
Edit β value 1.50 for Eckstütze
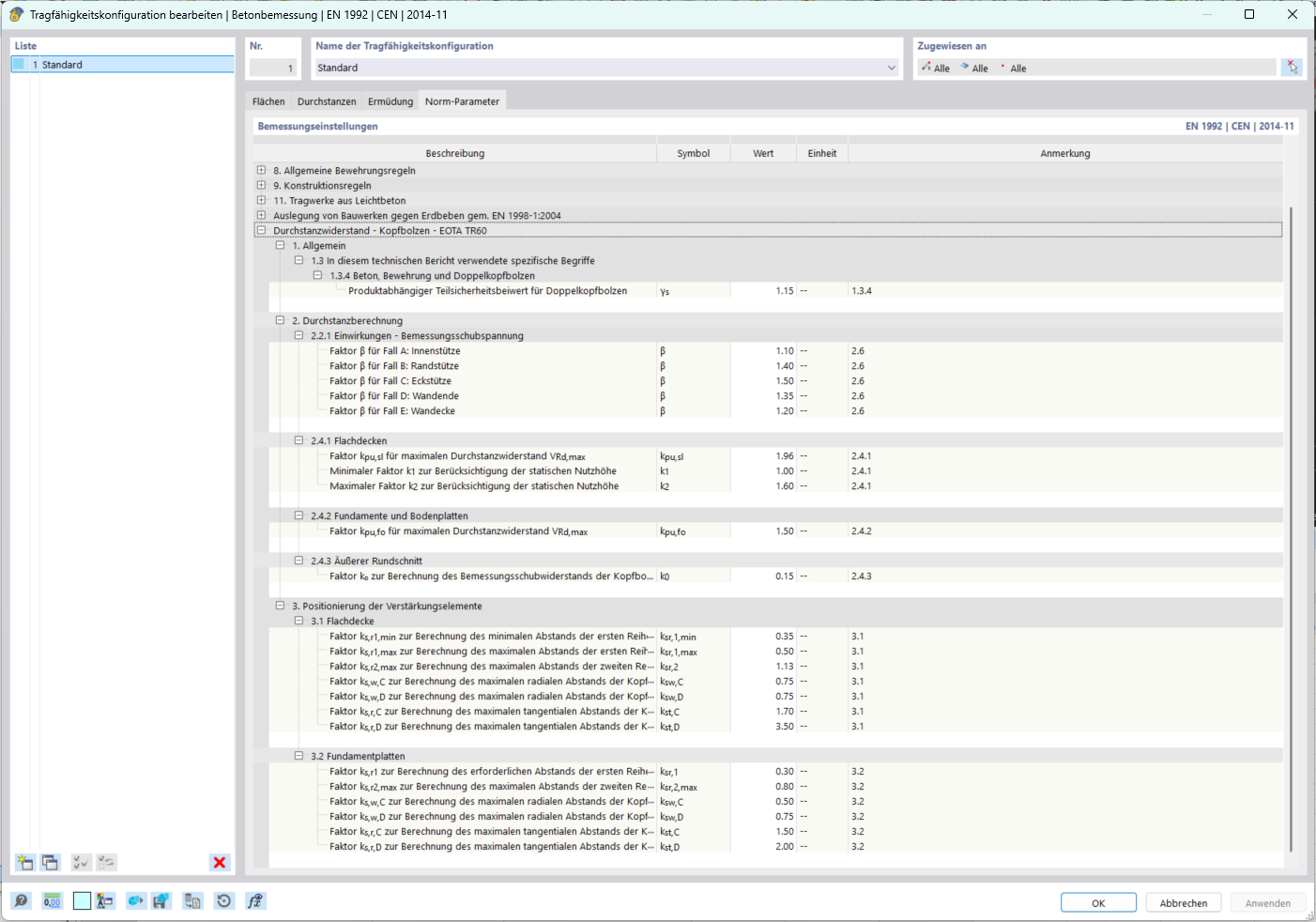point(763,380)
